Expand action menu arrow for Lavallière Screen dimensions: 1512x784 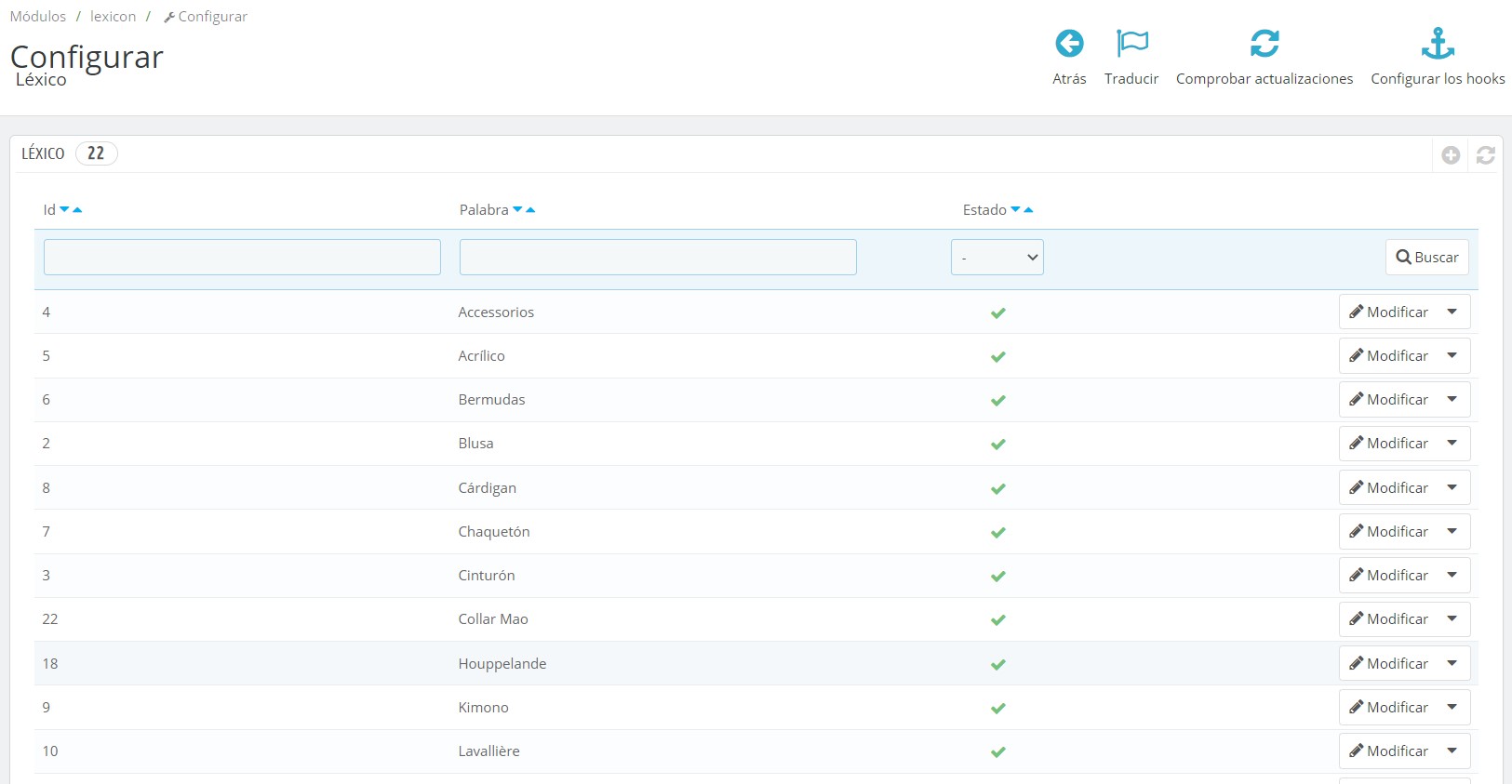tap(1452, 751)
